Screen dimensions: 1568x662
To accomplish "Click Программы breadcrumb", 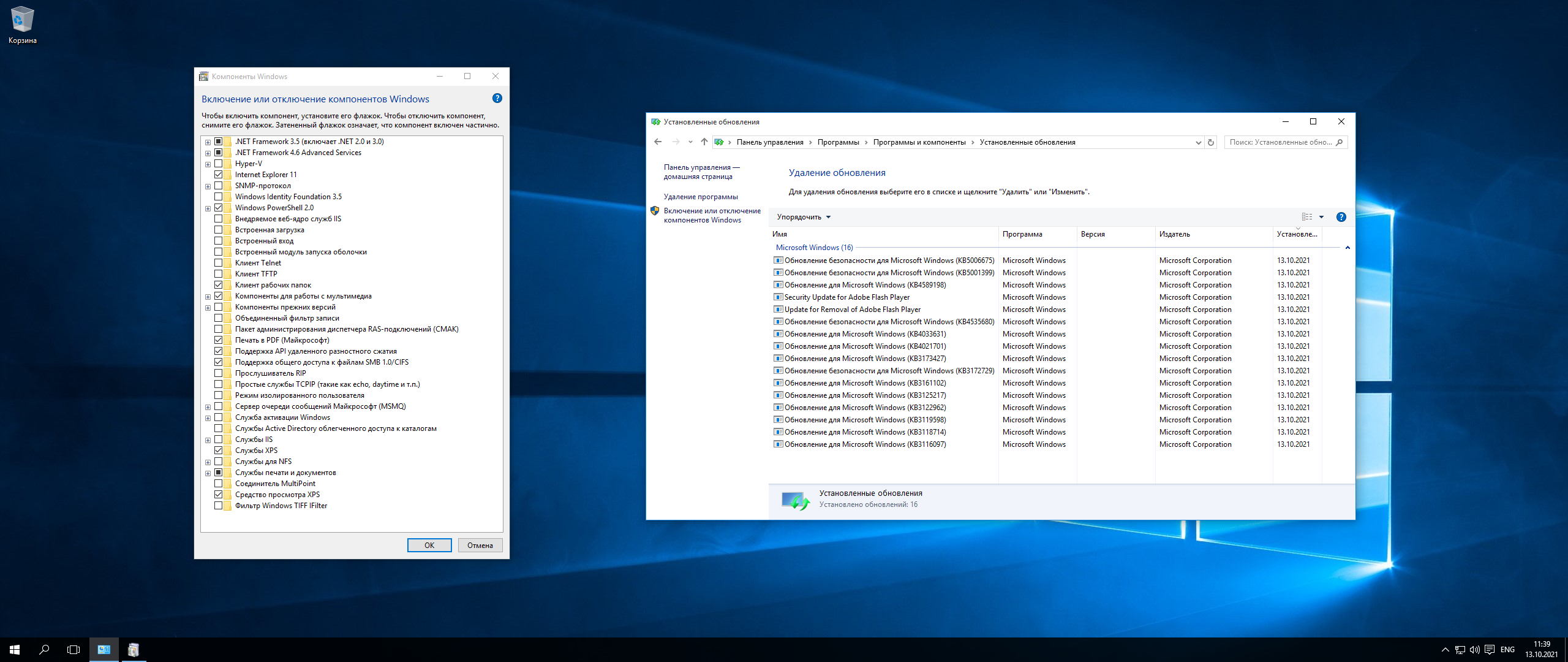I will pos(838,142).
